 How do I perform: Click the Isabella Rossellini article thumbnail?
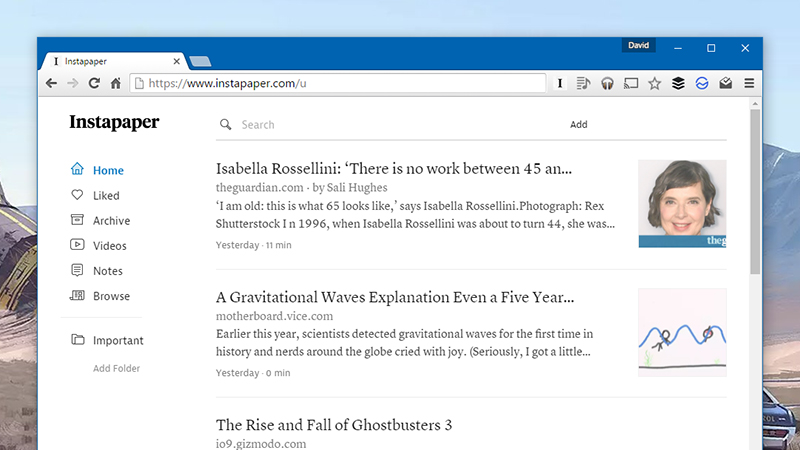[682, 204]
